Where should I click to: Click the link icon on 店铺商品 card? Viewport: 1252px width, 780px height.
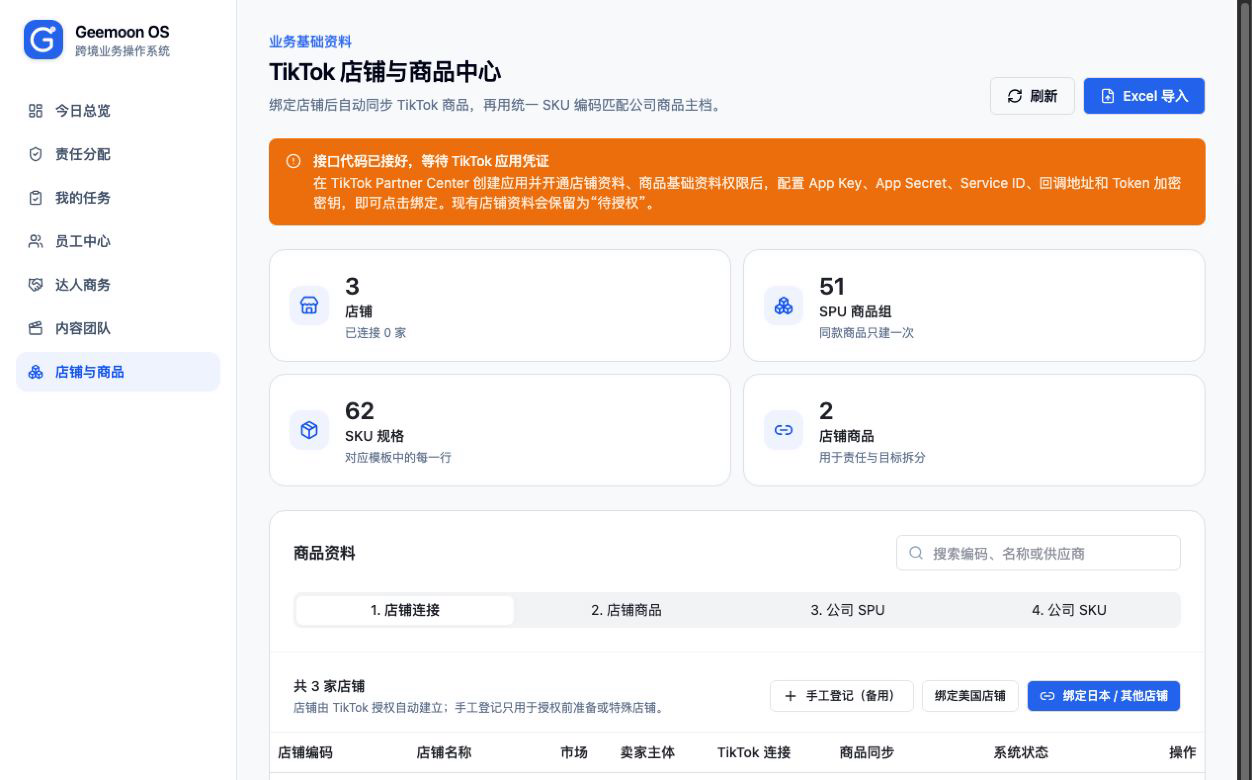click(x=783, y=430)
